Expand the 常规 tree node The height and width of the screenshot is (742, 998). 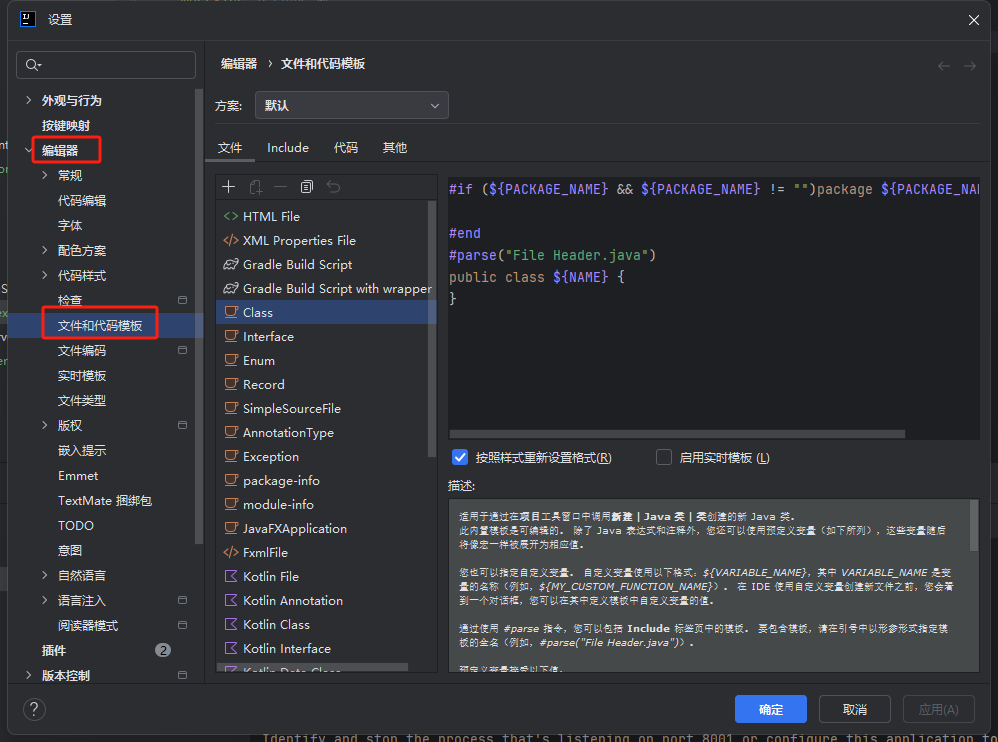point(45,175)
